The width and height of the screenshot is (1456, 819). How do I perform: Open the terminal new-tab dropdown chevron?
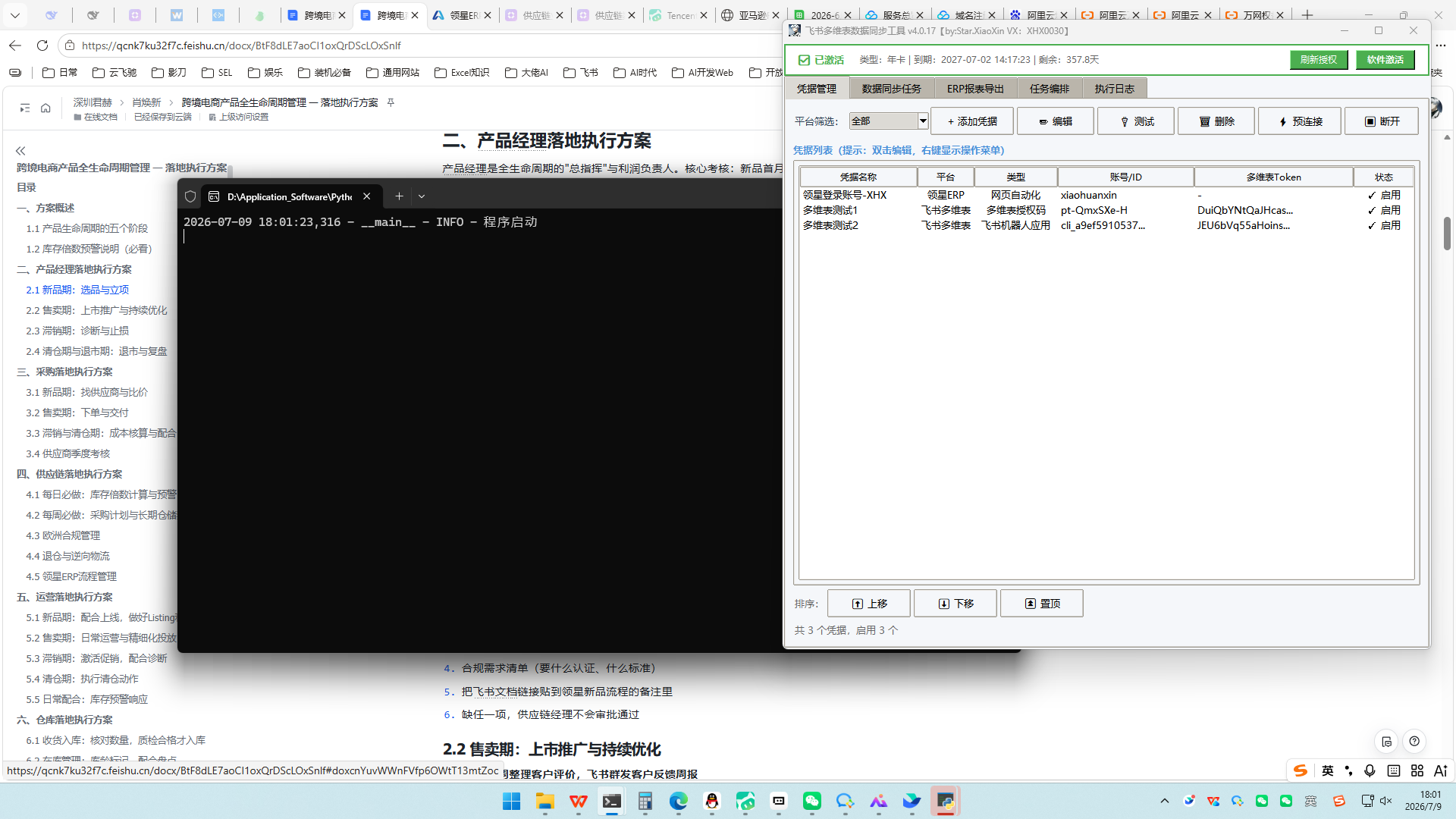(422, 196)
